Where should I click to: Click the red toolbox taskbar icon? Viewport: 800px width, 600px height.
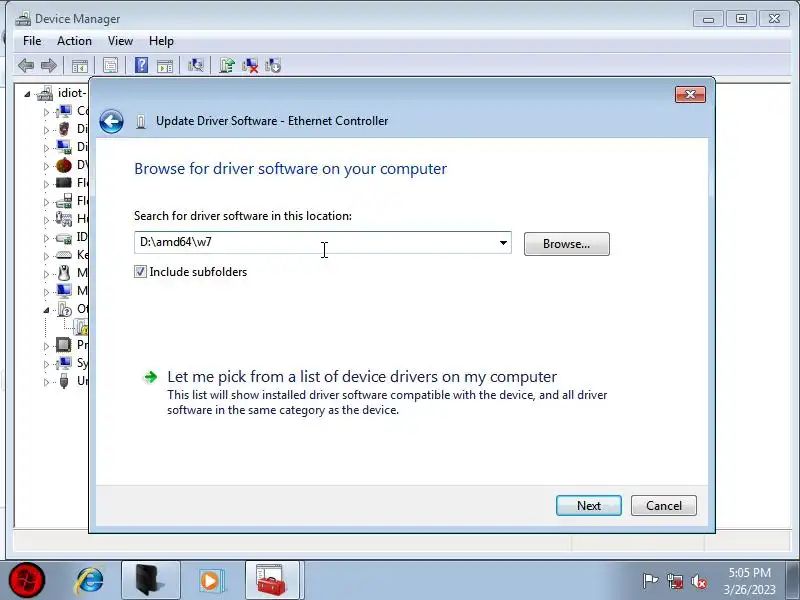tap(271, 581)
